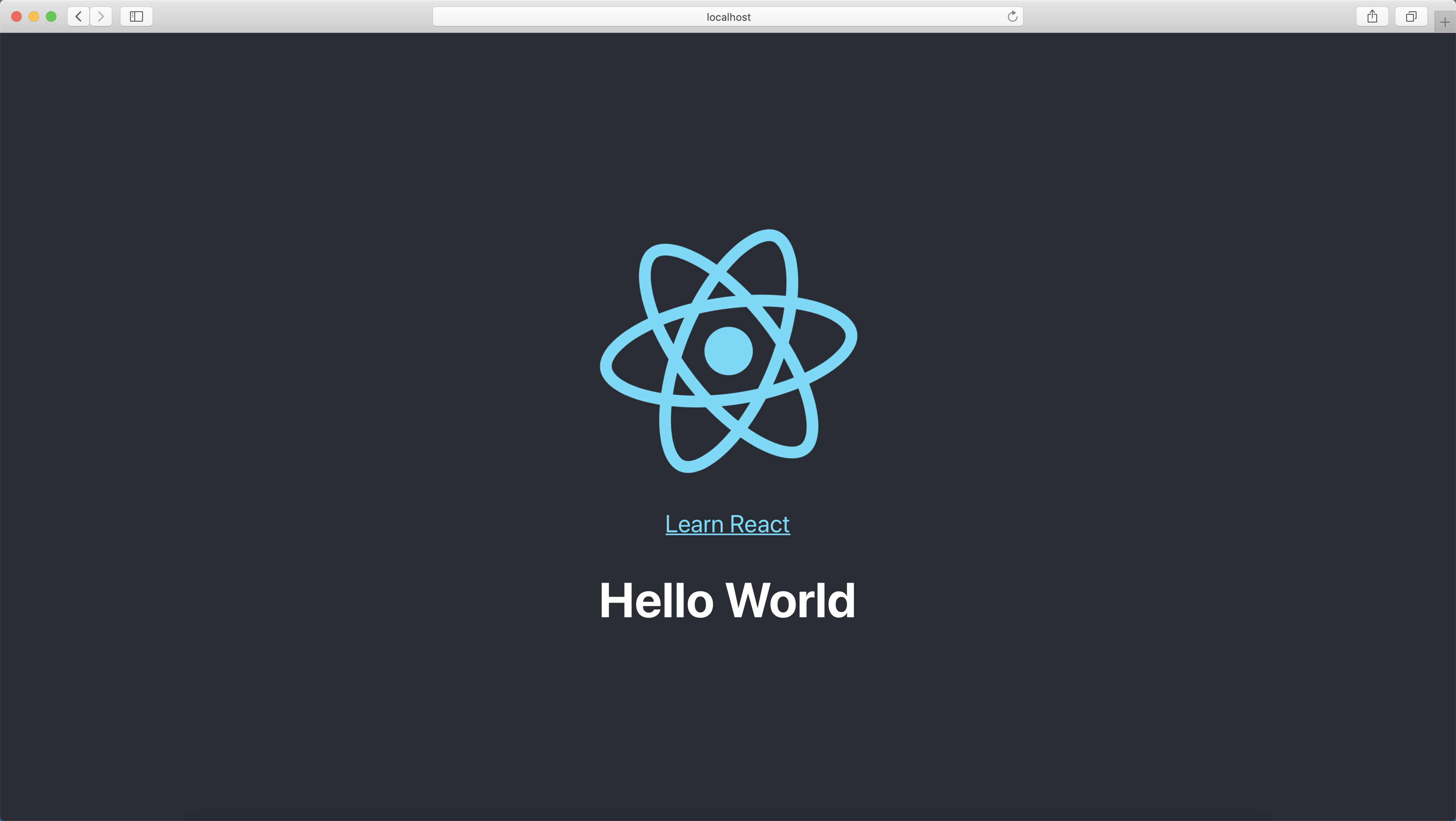Viewport: 1456px width, 821px height.
Task: Click the underlined Learn React text
Action: [728, 524]
